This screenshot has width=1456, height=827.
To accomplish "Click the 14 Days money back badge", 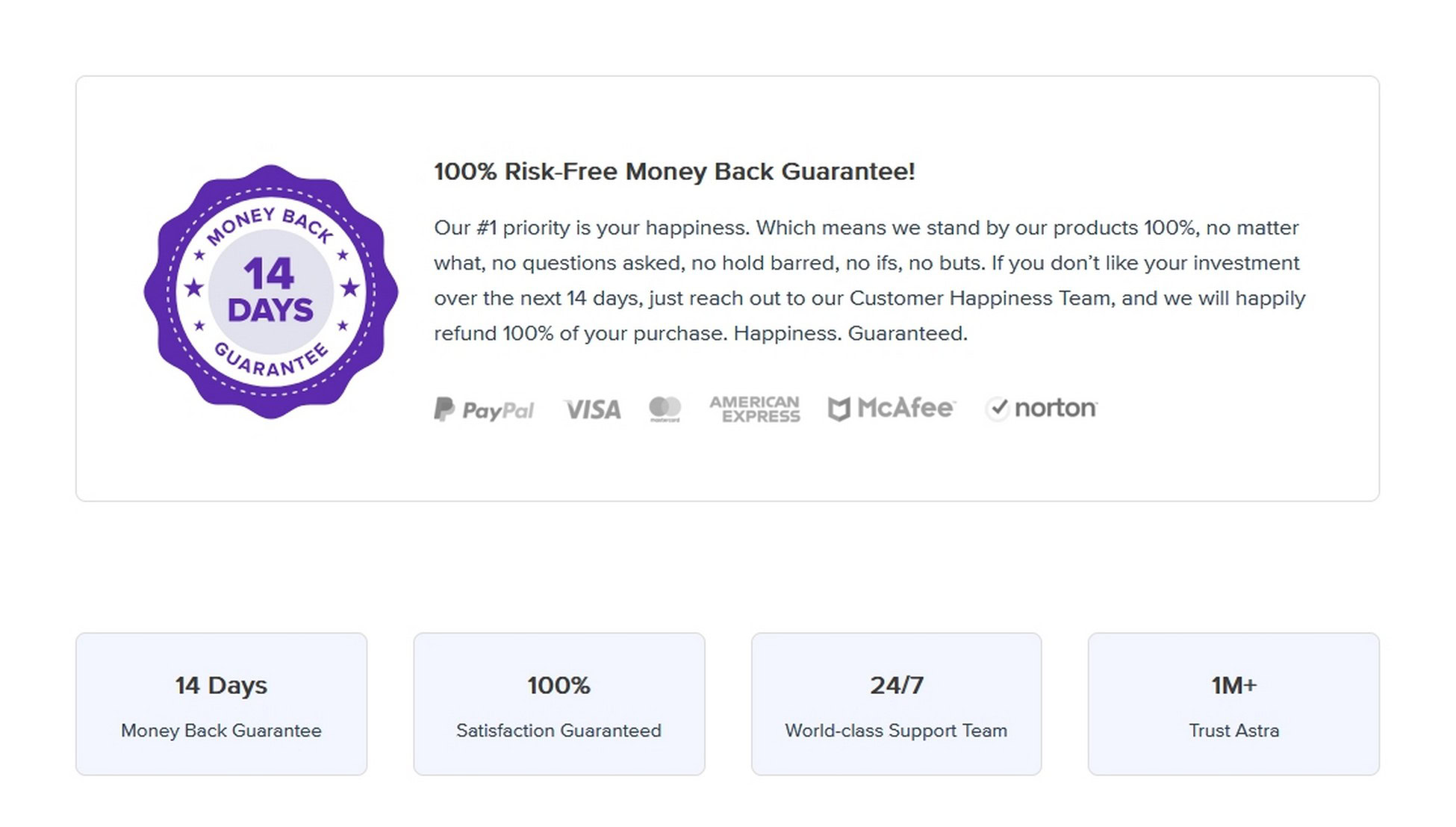I will click(270, 291).
